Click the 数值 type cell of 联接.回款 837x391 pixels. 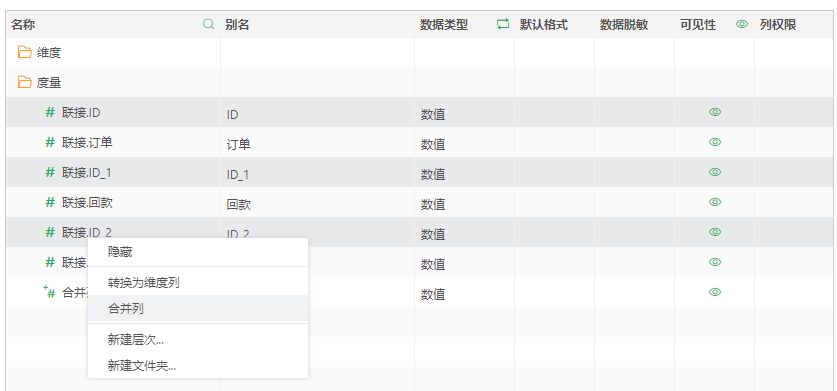433,205
